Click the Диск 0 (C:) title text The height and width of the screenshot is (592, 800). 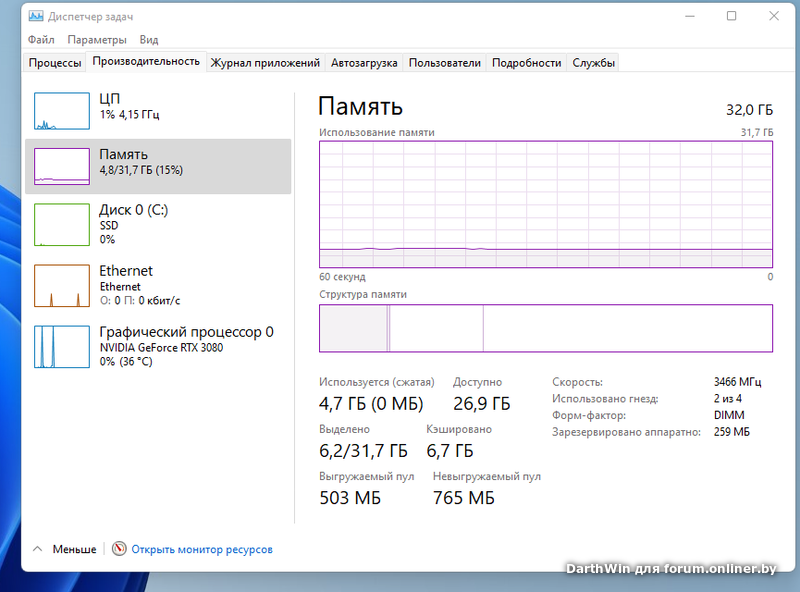tap(133, 210)
